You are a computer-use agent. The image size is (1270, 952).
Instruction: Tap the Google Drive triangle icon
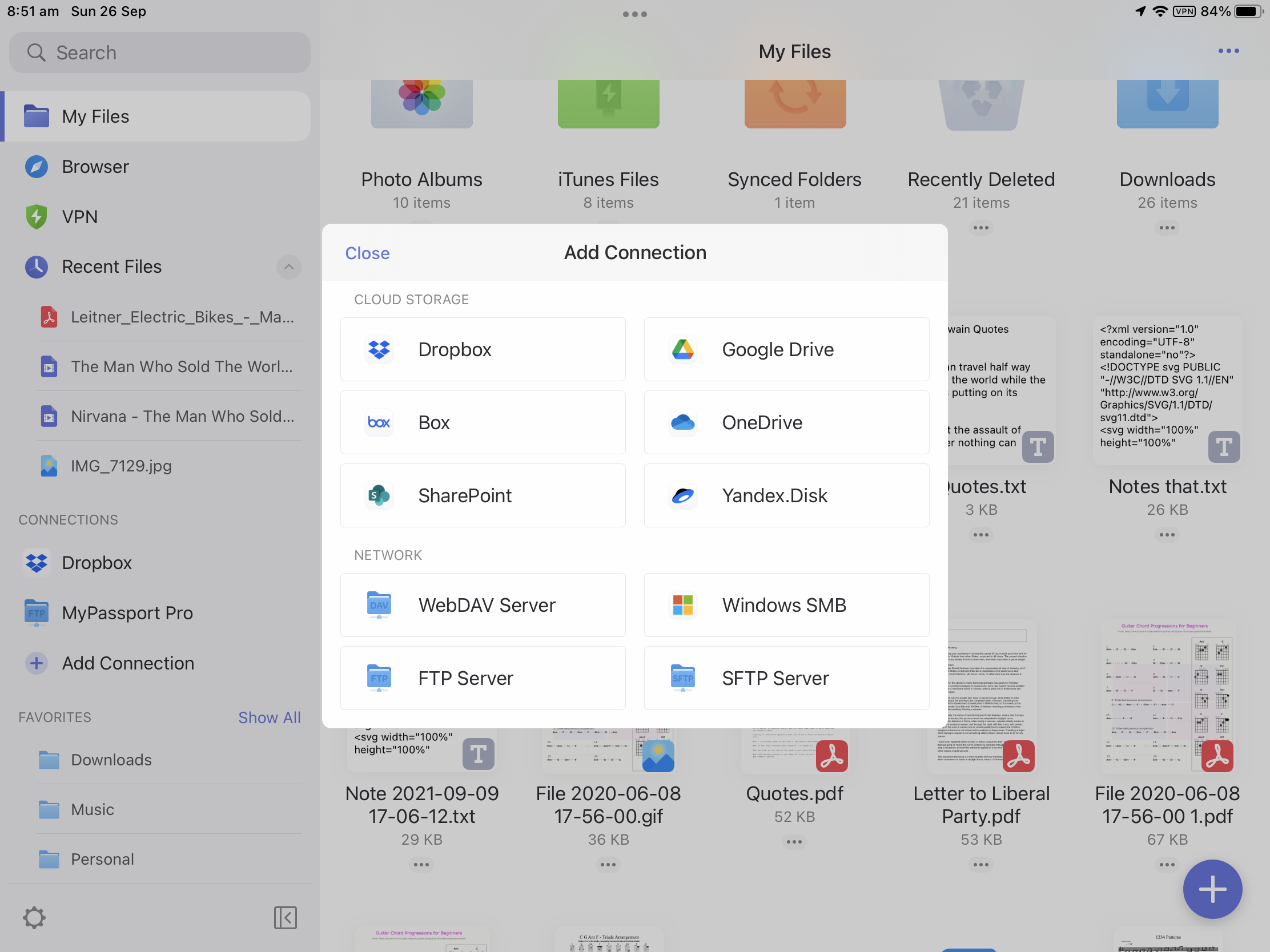pyautogui.click(x=682, y=349)
